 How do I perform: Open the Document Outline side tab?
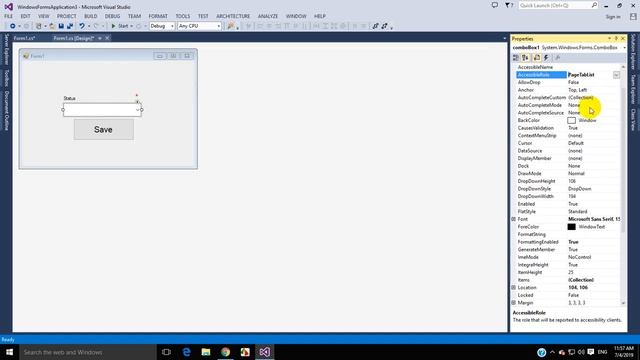tap(7, 111)
